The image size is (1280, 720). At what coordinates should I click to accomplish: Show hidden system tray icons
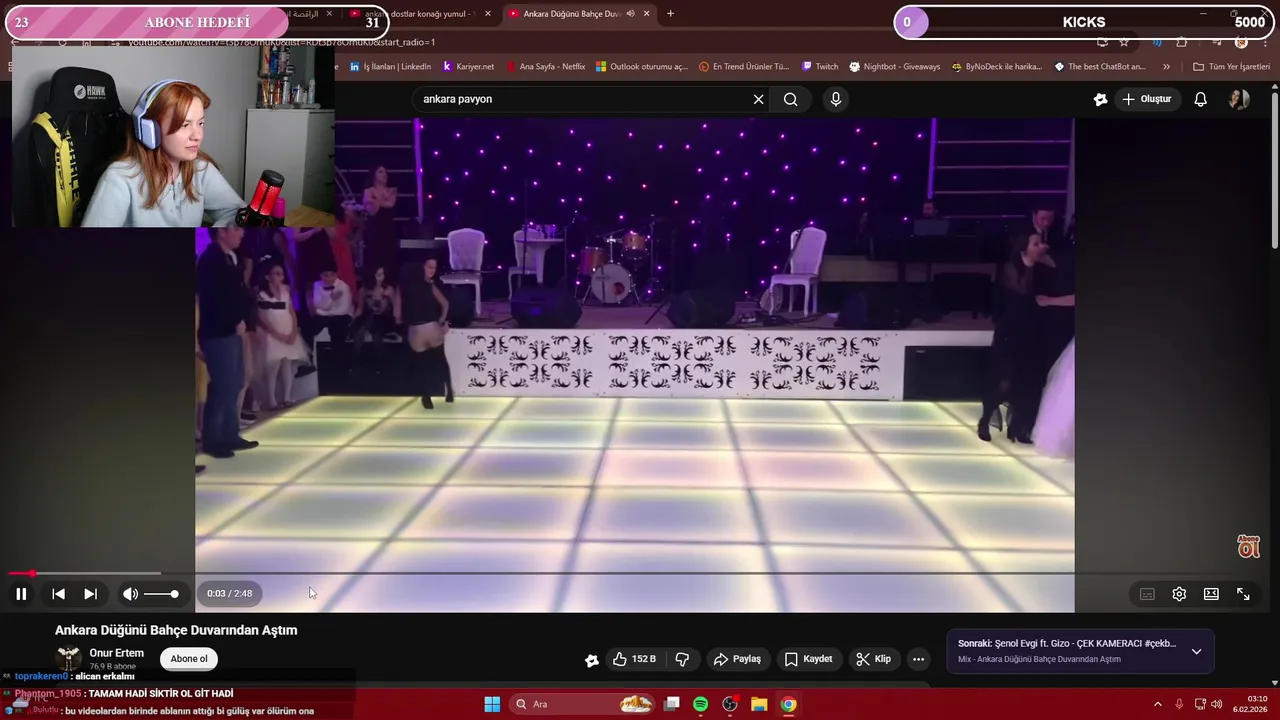click(x=1158, y=704)
